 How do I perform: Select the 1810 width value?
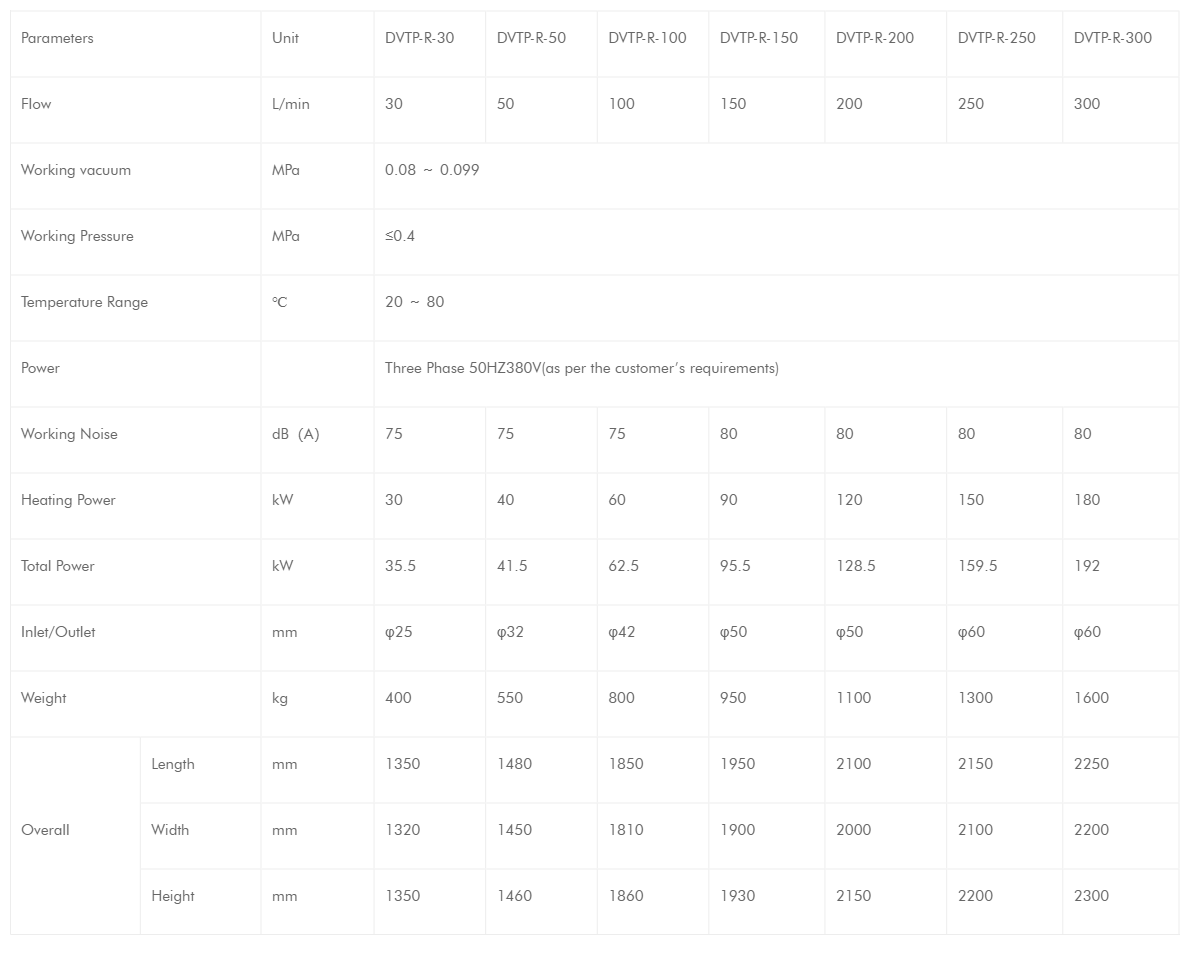(x=626, y=830)
